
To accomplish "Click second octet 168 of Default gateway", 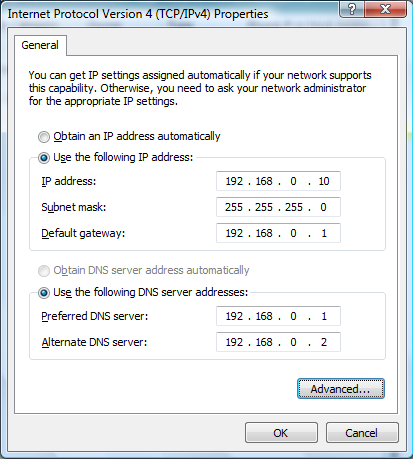I will tap(264, 233).
